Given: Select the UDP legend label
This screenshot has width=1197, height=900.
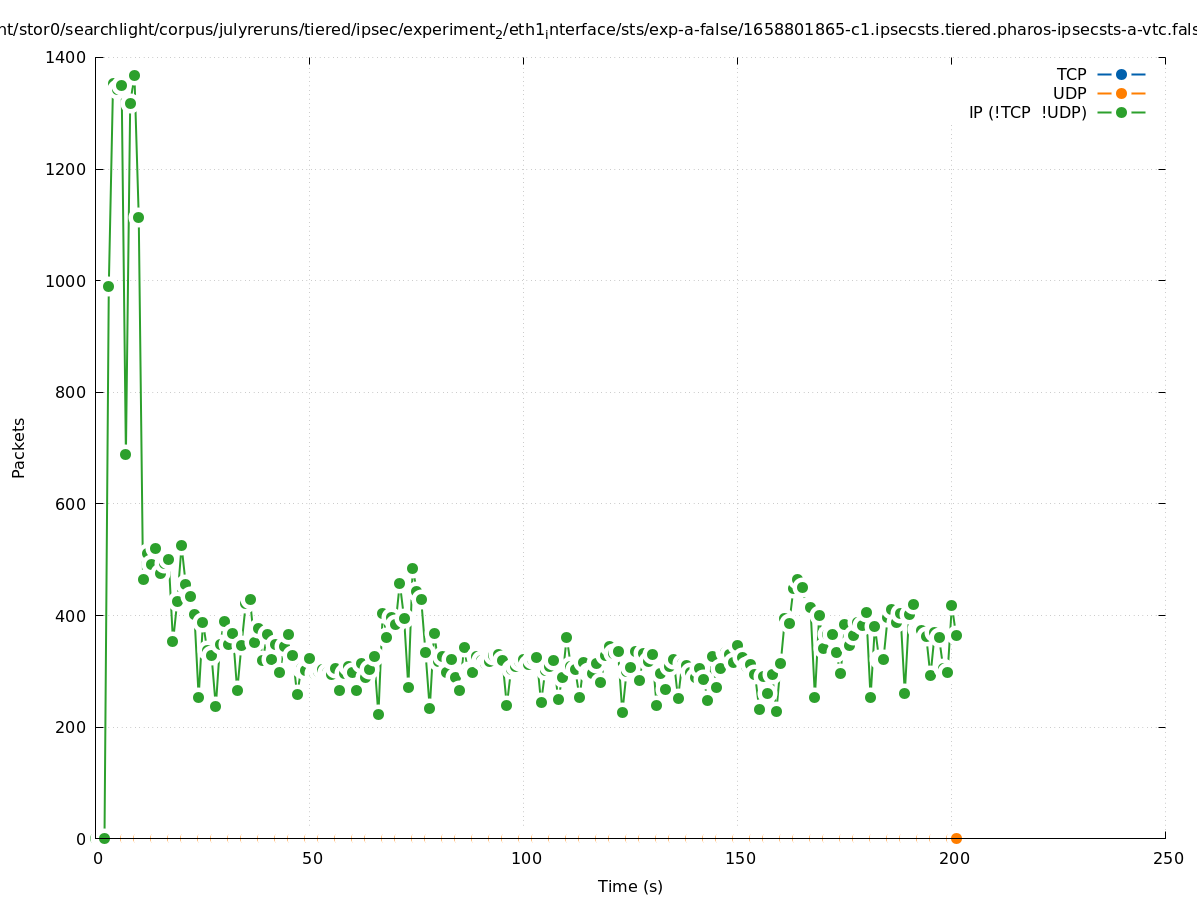Looking at the screenshot, I should coord(1069,93).
